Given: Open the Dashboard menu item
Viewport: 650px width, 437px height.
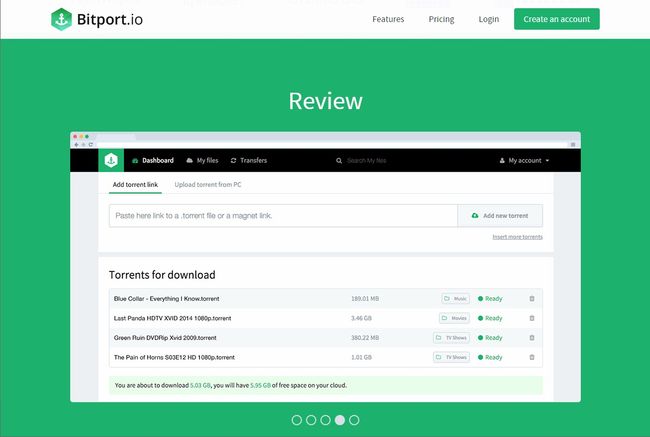Looking at the screenshot, I should 153,160.
